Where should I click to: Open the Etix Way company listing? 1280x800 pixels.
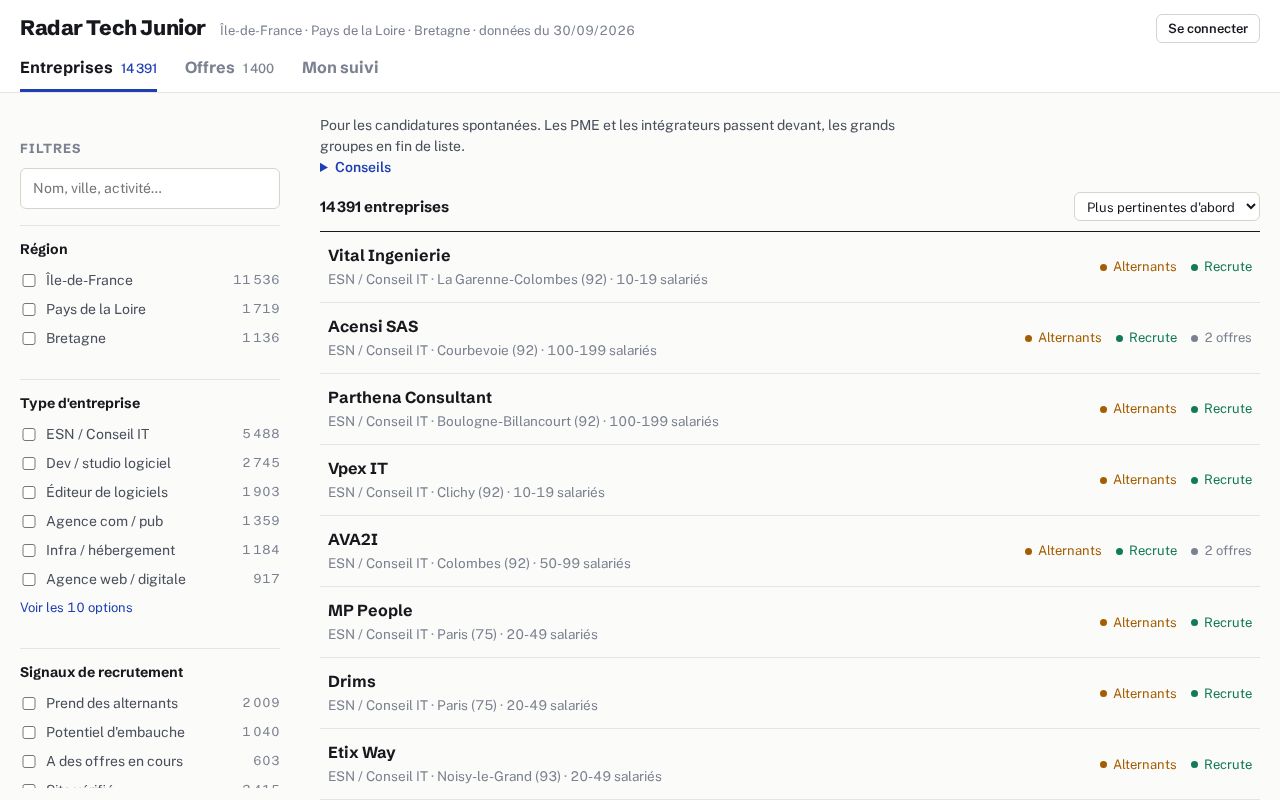pyautogui.click(x=790, y=764)
